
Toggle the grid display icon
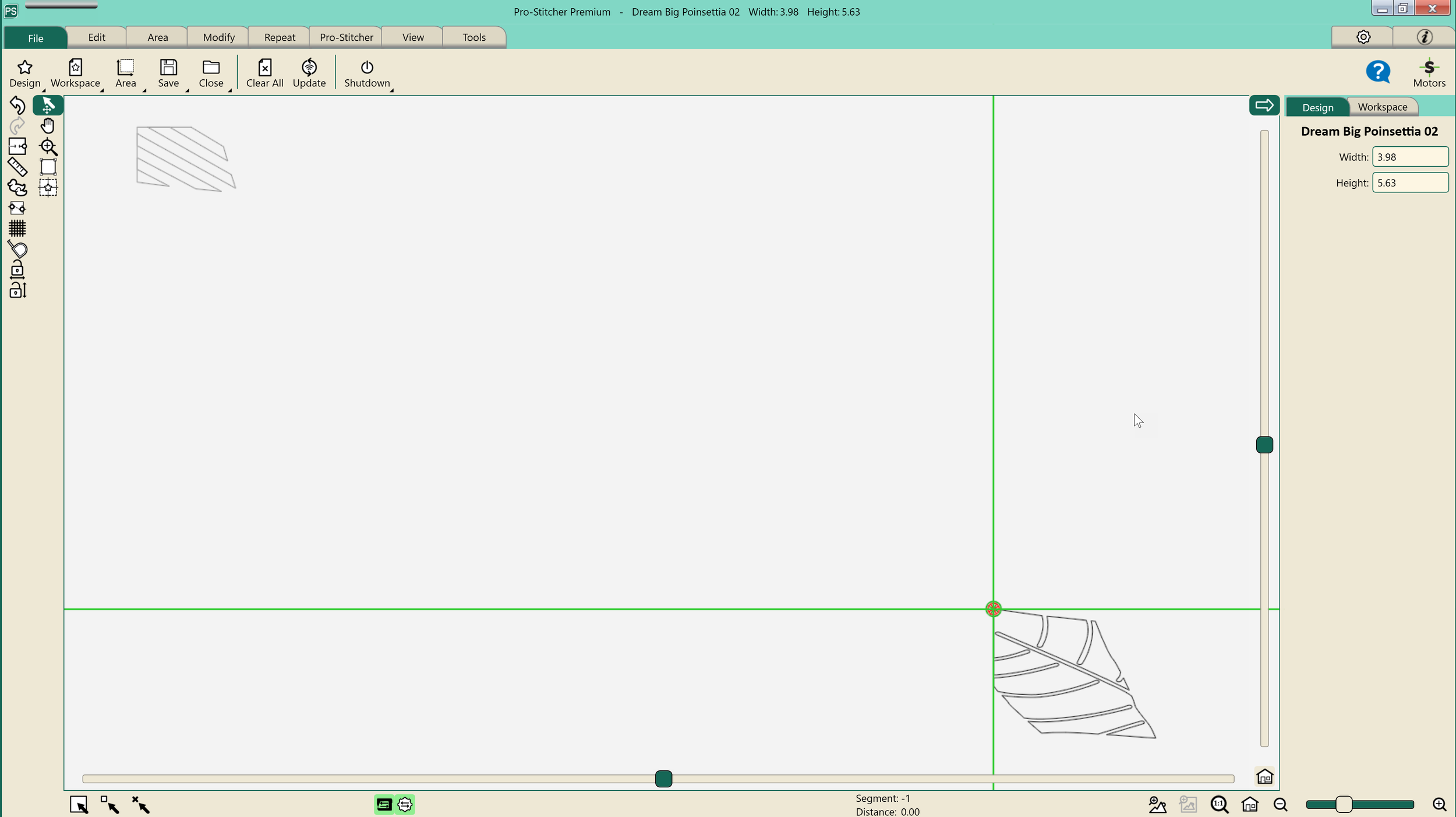[x=17, y=228]
